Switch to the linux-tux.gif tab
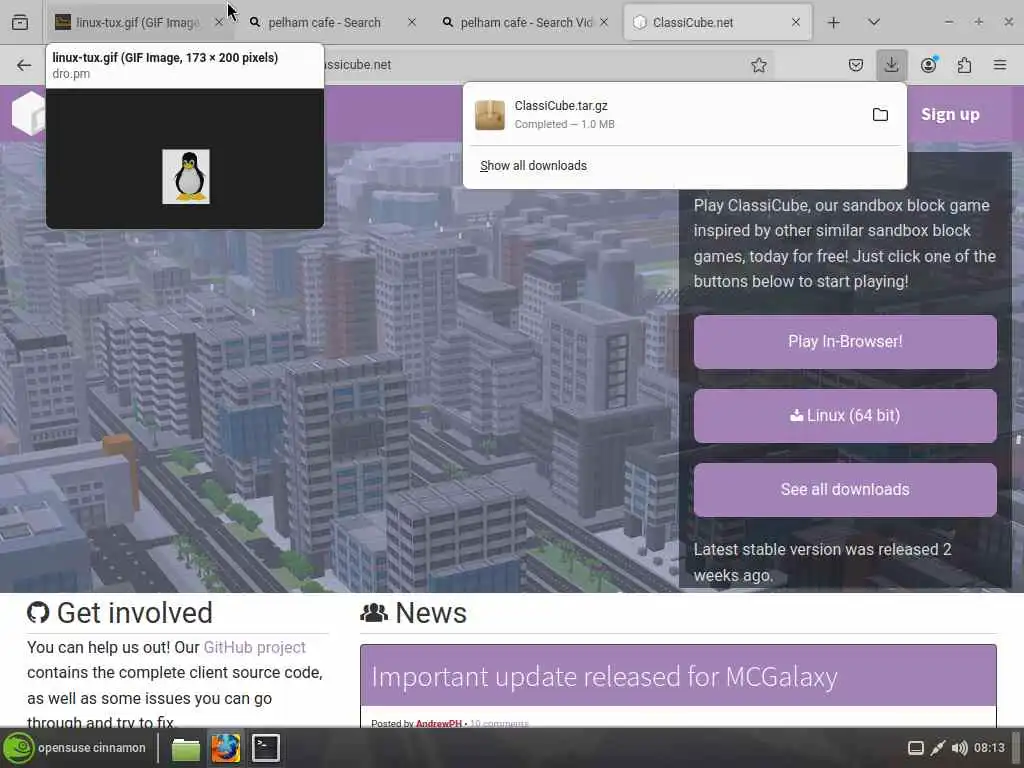Image resolution: width=1024 pixels, height=768 pixels. (x=138, y=22)
